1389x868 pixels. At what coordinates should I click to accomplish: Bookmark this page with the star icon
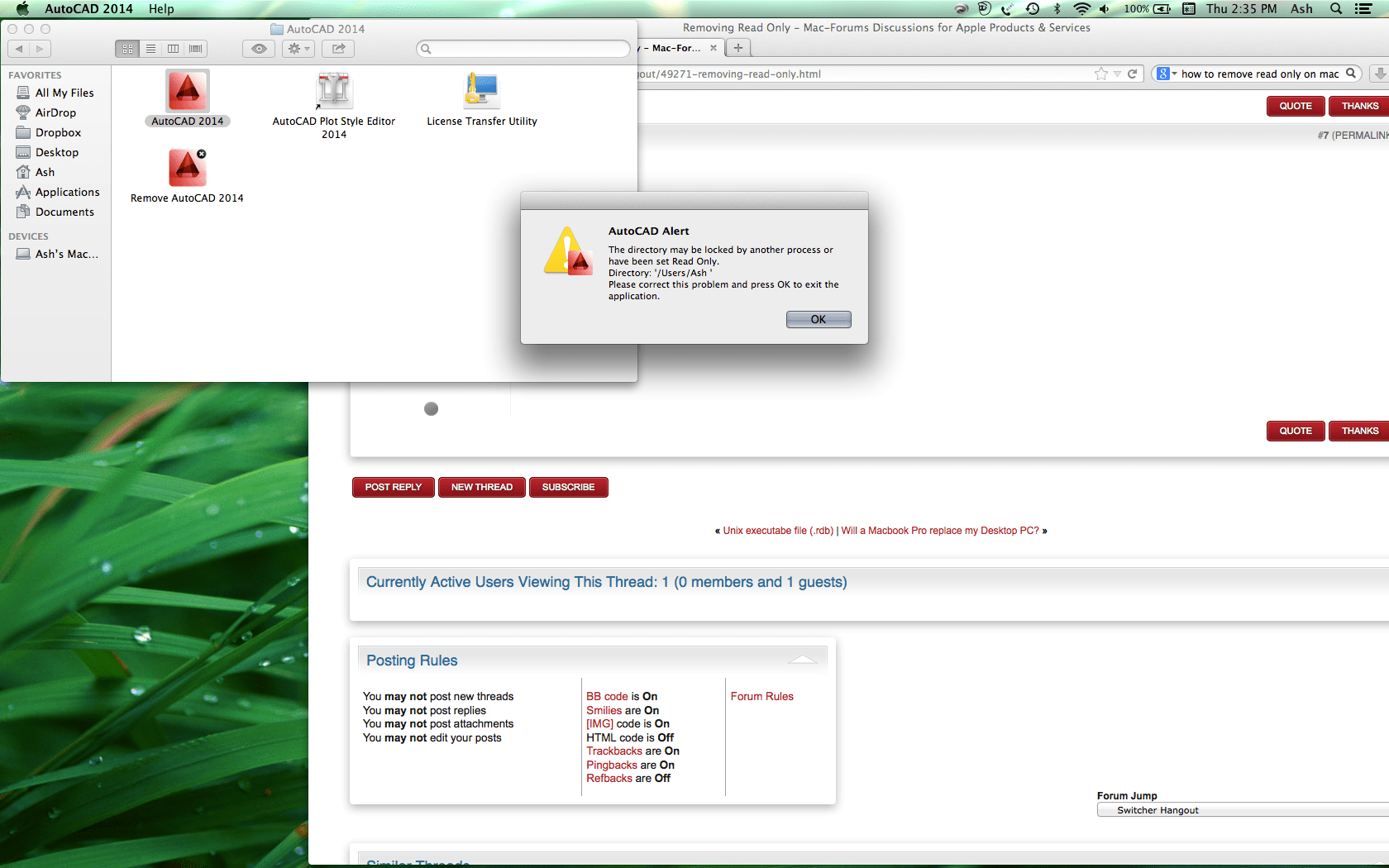[1101, 74]
